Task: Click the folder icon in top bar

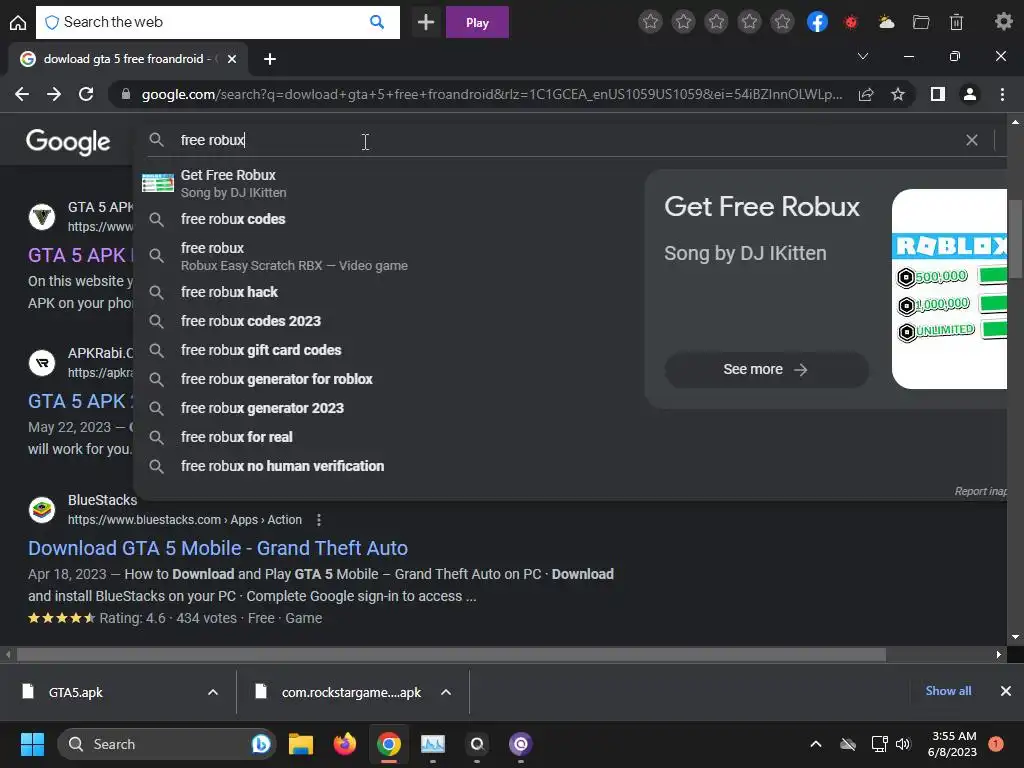Action: click(x=921, y=23)
